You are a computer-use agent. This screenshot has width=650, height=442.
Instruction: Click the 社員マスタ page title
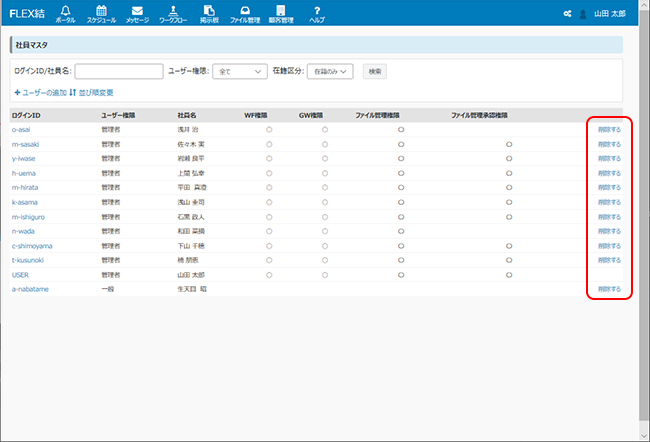click(x=32, y=45)
